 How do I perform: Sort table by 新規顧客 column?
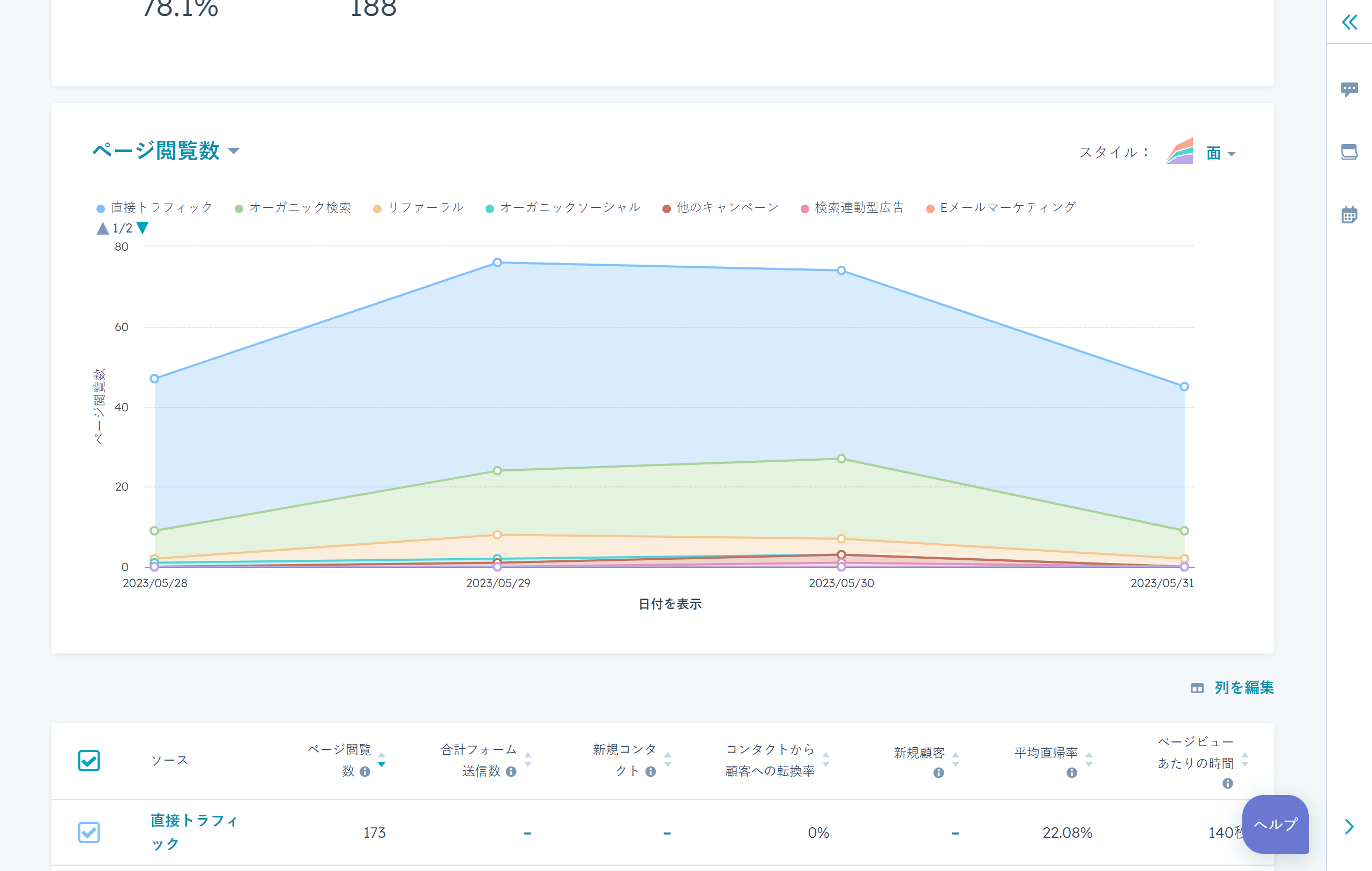point(956,760)
